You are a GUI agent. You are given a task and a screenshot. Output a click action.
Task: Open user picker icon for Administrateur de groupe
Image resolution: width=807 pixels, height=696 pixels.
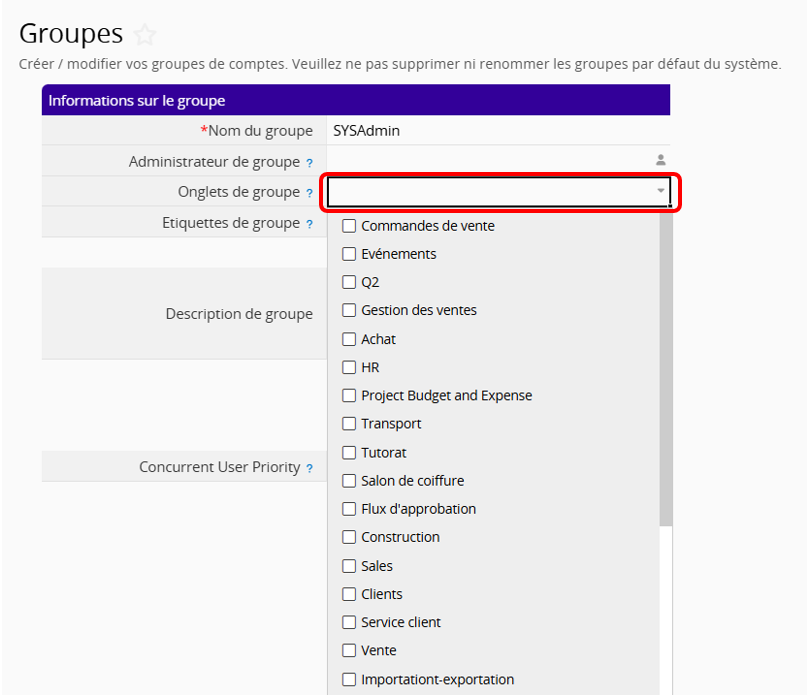click(x=661, y=160)
